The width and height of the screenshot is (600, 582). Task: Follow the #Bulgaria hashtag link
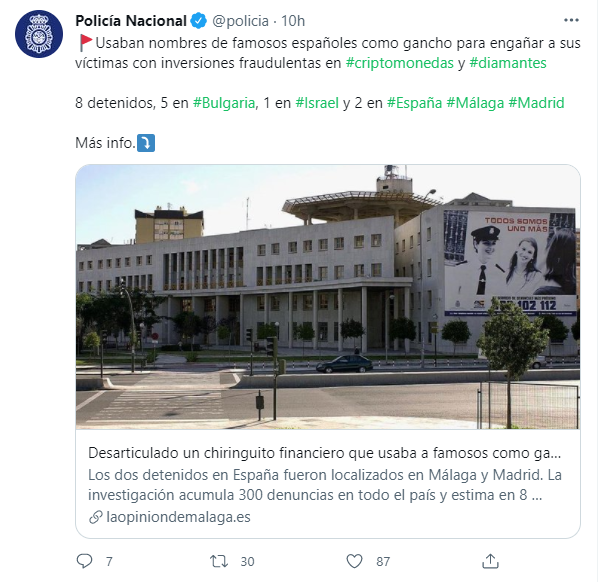point(224,103)
